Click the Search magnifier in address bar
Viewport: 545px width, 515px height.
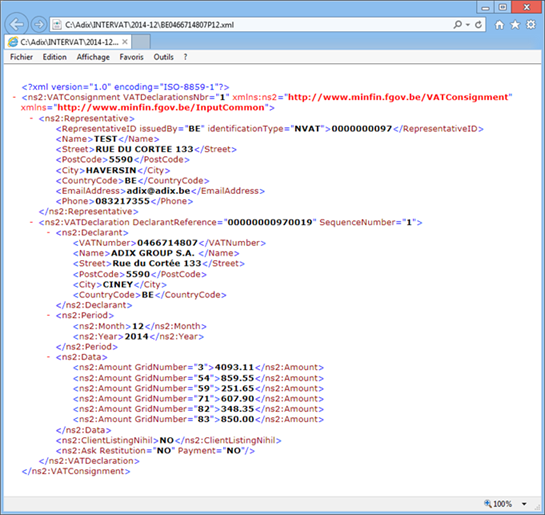457,25
